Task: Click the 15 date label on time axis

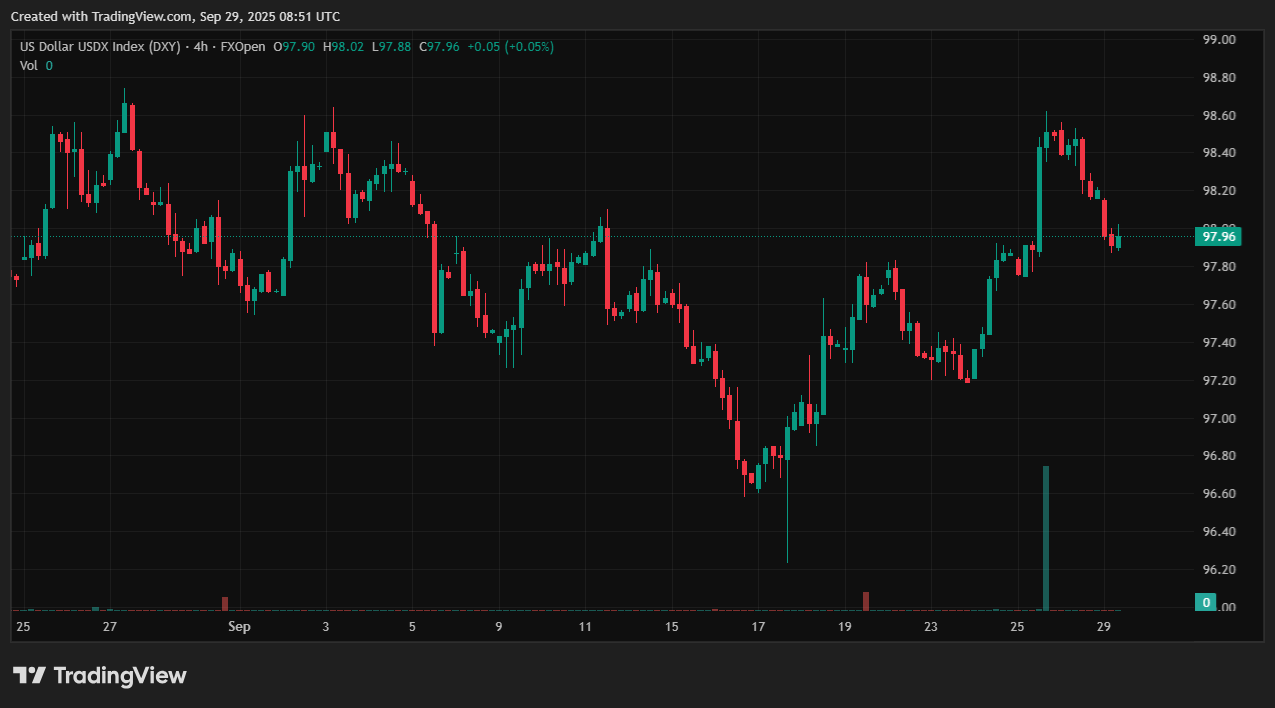Action: 672,627
